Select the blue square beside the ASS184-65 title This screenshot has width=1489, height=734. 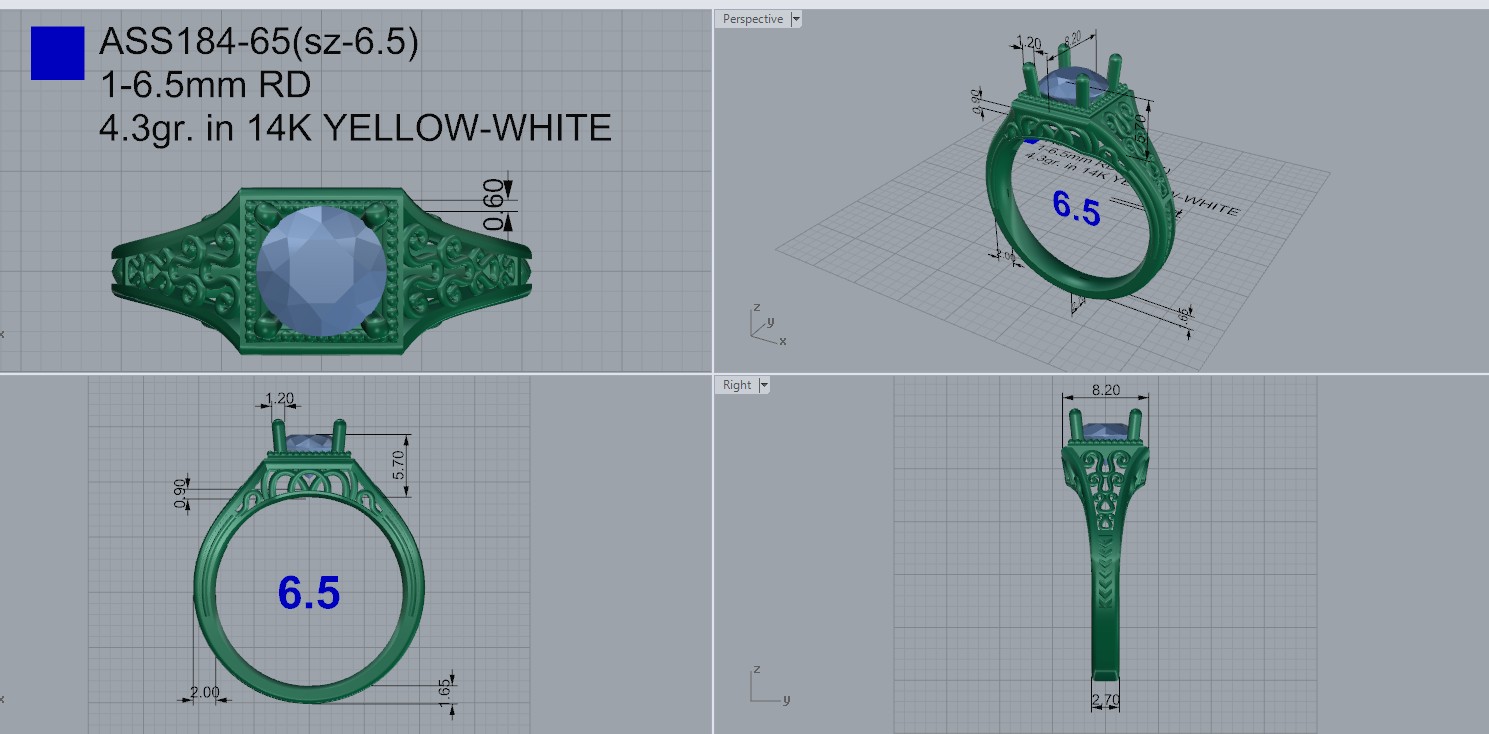(58, 53)
